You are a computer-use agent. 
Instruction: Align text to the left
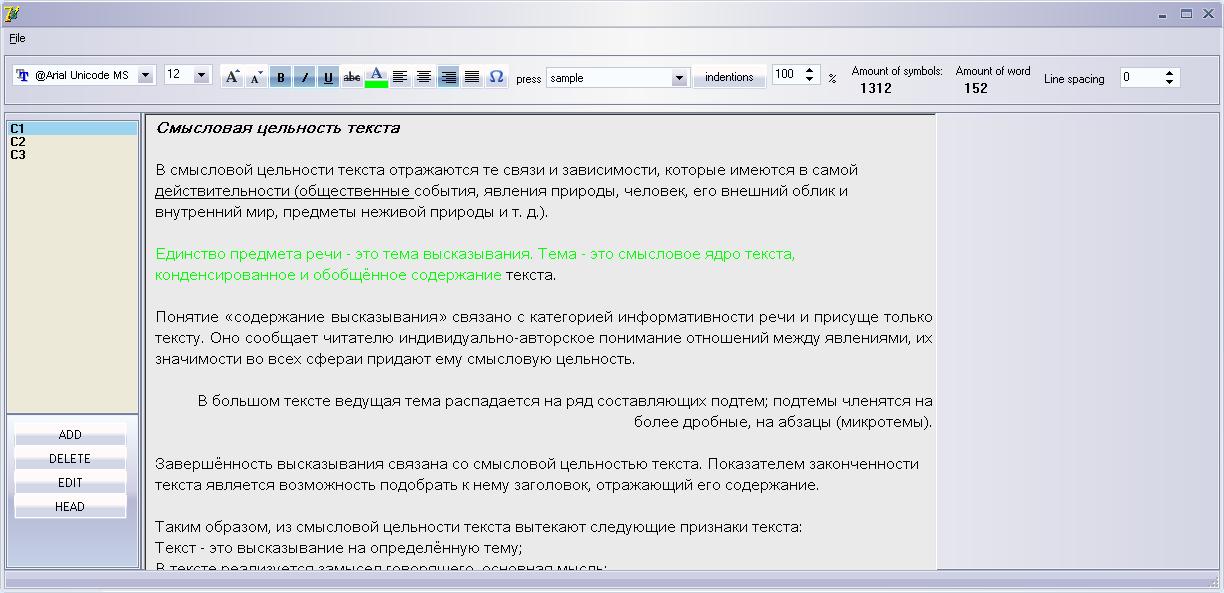pos(400,75)
